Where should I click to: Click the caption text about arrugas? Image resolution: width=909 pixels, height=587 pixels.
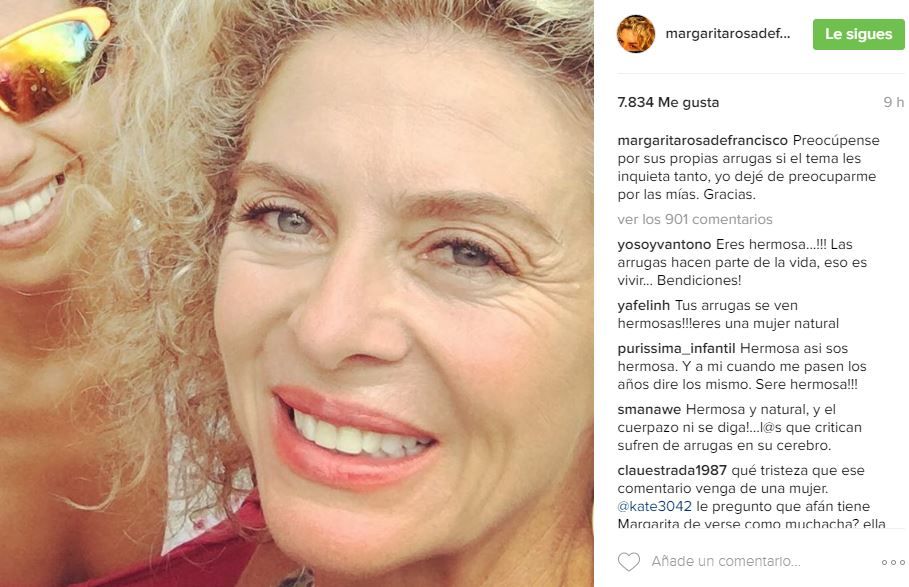748,167
